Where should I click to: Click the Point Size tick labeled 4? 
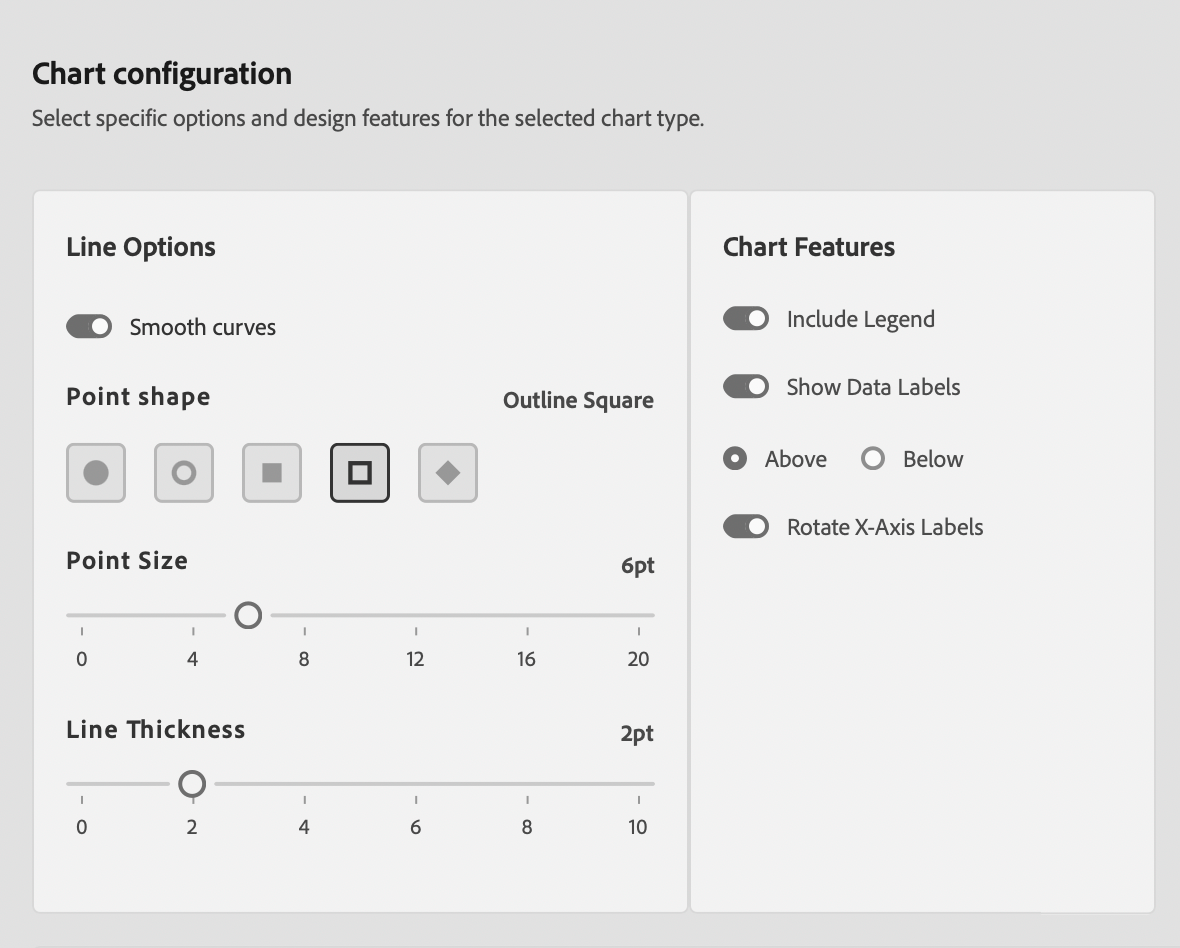click(193, 659)
